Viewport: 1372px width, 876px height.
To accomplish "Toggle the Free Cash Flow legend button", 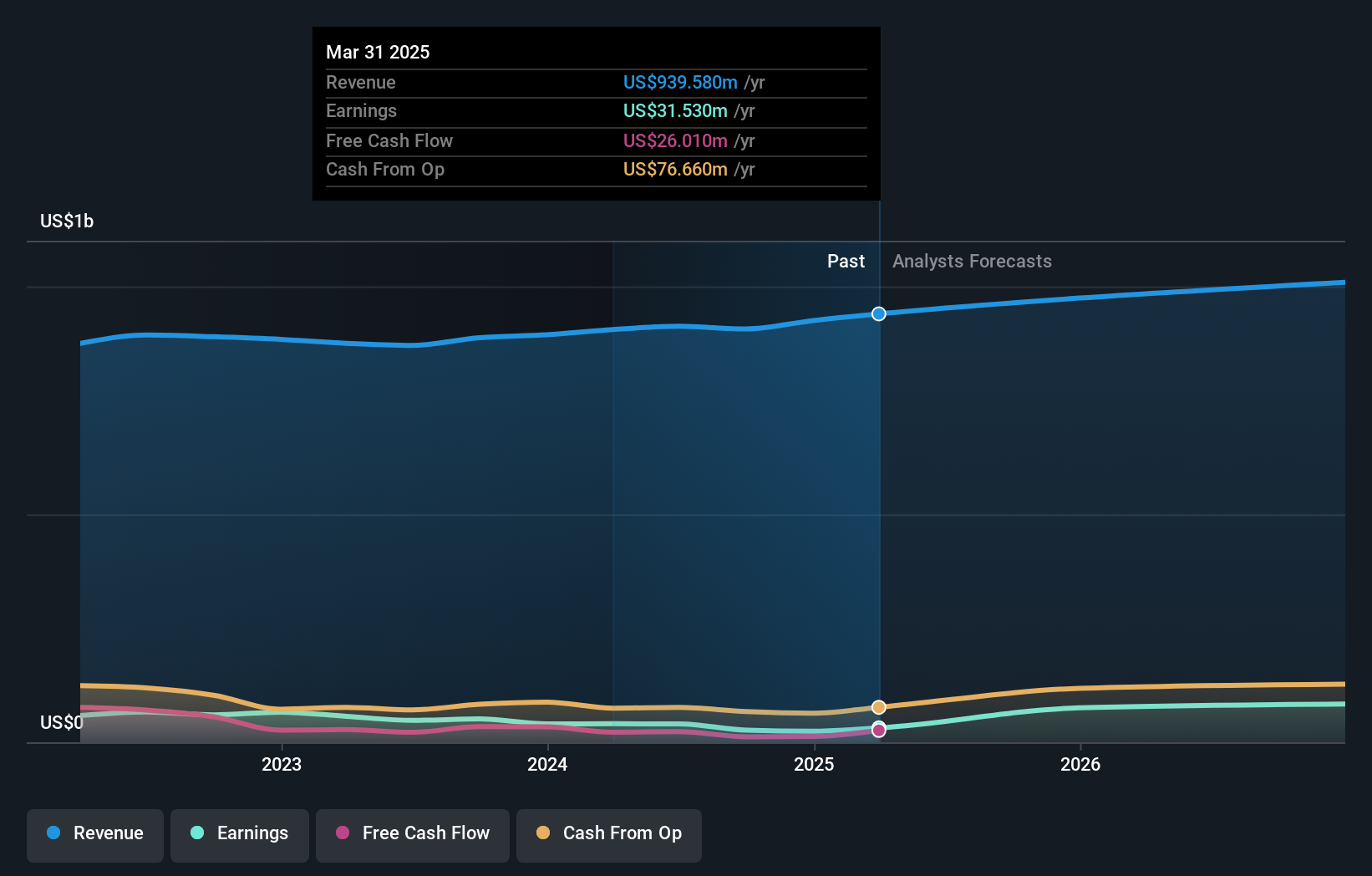I will click(x=413, y=835).
